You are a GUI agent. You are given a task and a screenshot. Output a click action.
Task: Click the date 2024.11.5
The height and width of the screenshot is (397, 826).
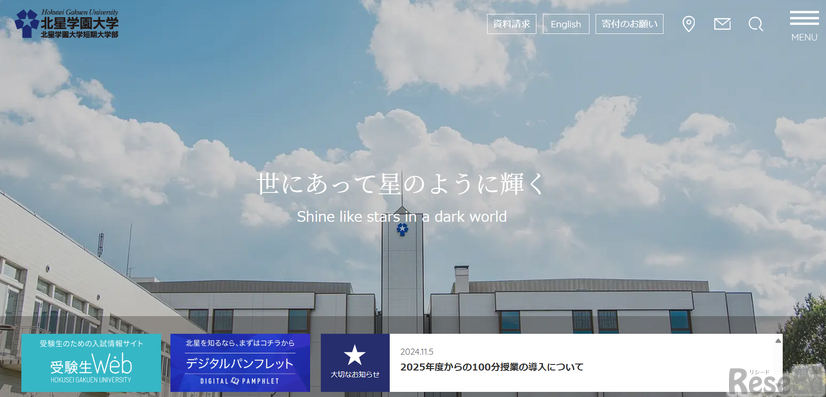coord(417,352)
